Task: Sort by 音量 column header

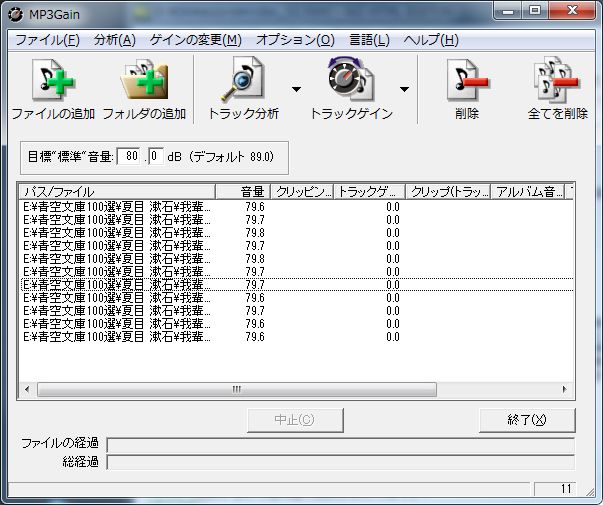Action: [x=243, y=192]
